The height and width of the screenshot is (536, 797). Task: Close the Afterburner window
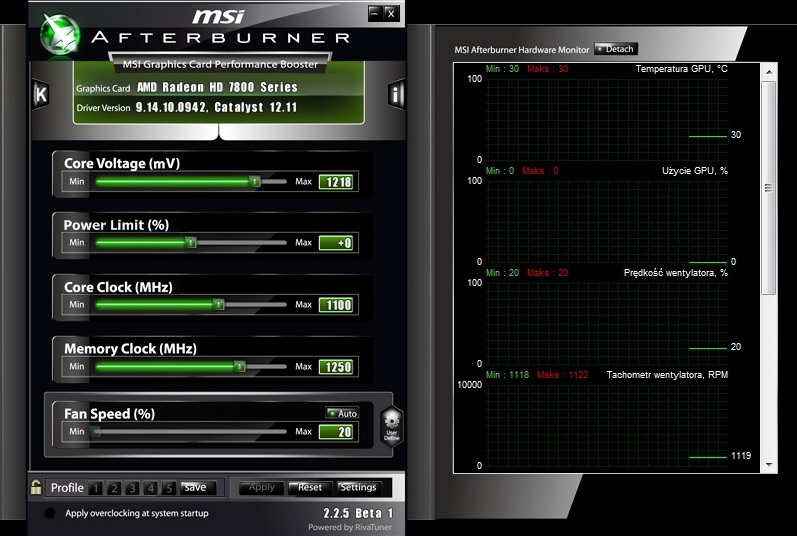point(390,13)
